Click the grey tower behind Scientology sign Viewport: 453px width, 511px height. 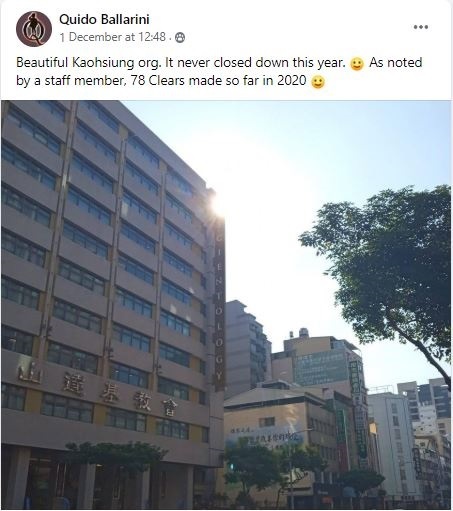tap(247, 347)
